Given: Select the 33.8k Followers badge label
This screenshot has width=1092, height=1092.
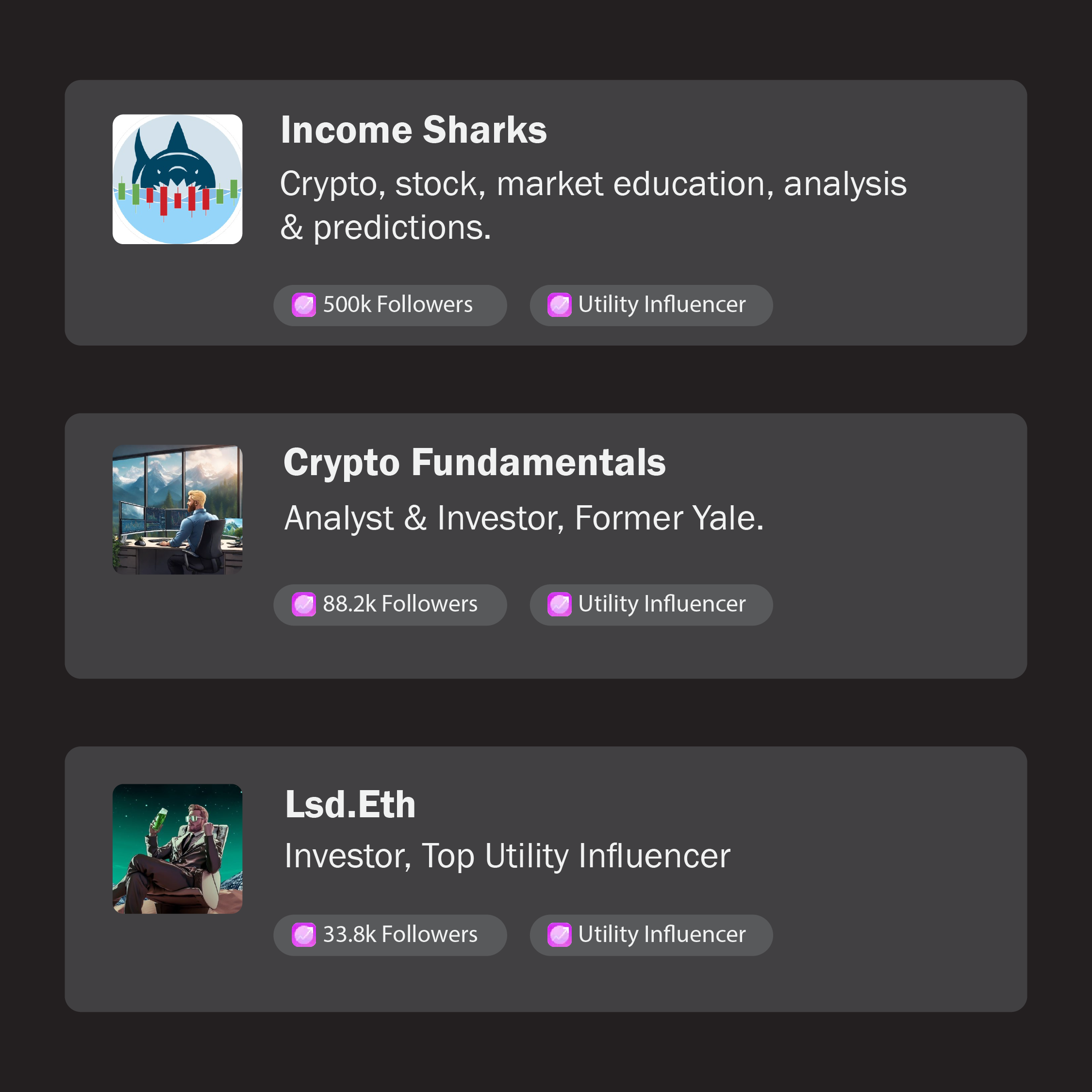Looking at the screenshot, I should (x=400, y=934).
